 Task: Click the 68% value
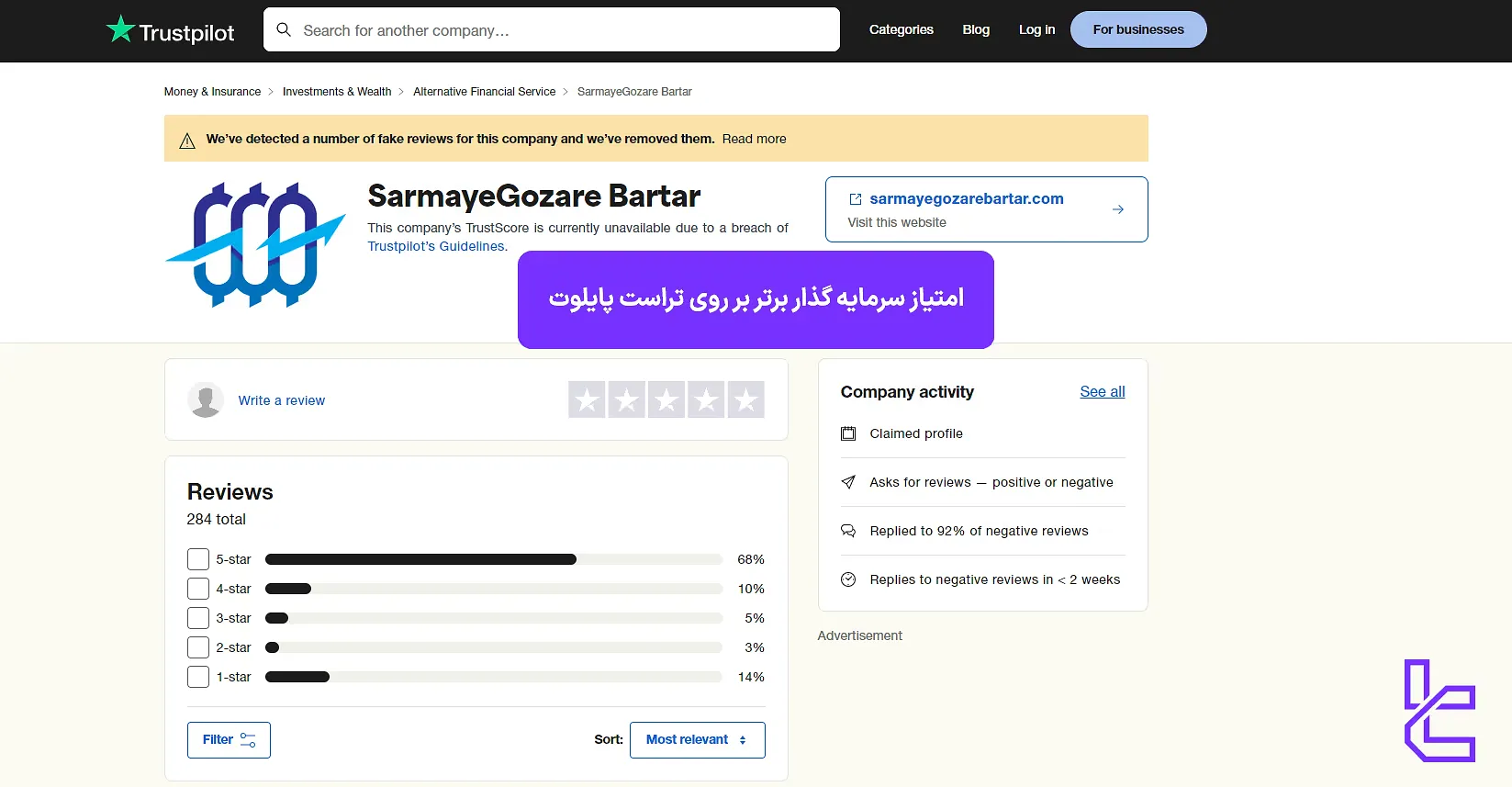751,559
